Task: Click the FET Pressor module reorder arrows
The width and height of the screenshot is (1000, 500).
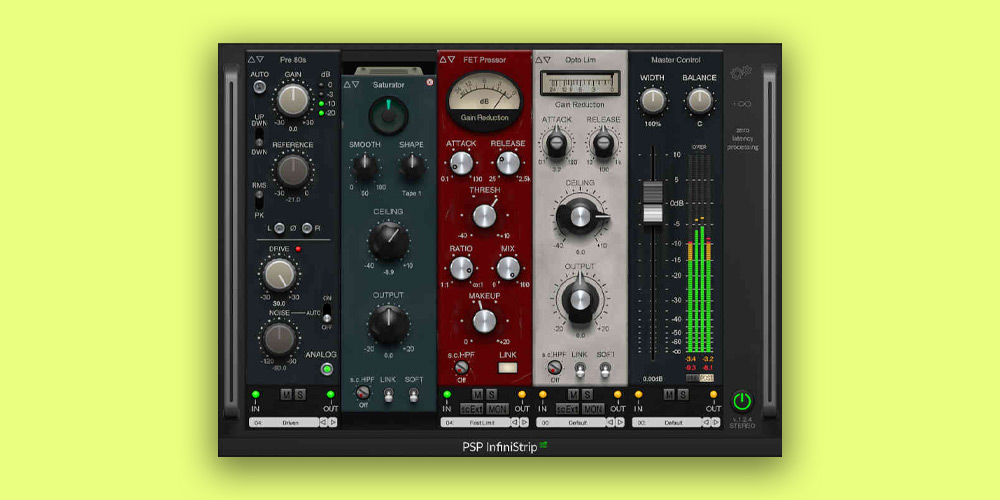Action: (x=447, y=60)
